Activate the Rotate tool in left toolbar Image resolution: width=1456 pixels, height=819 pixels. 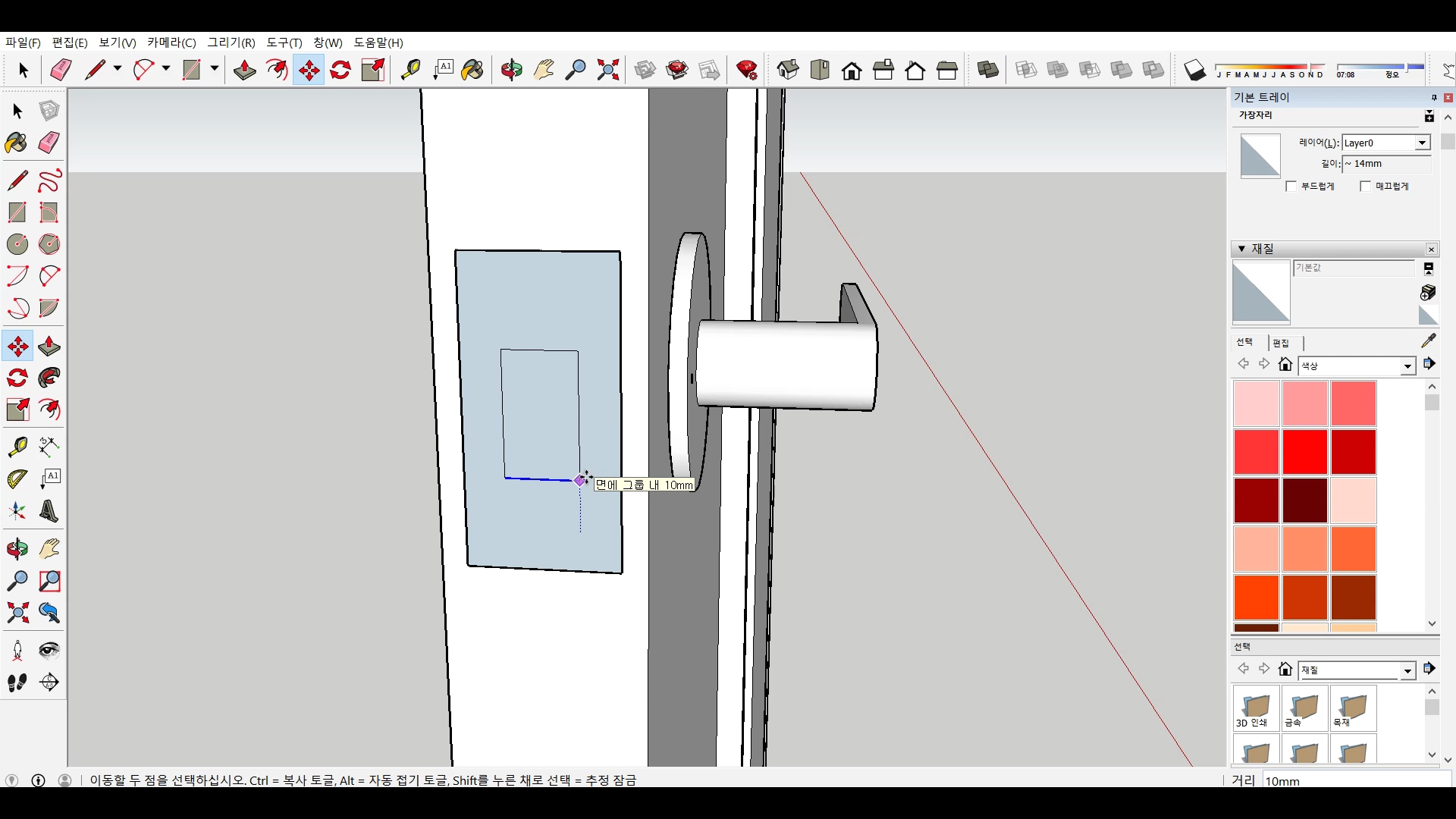(17, 378)
